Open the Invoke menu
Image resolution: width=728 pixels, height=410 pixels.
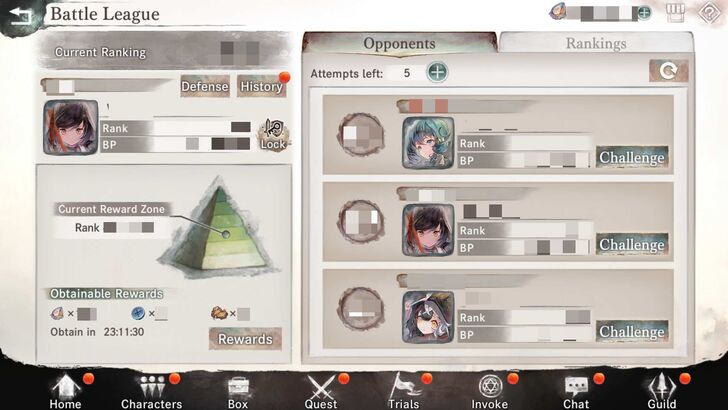tap(489, 392)
